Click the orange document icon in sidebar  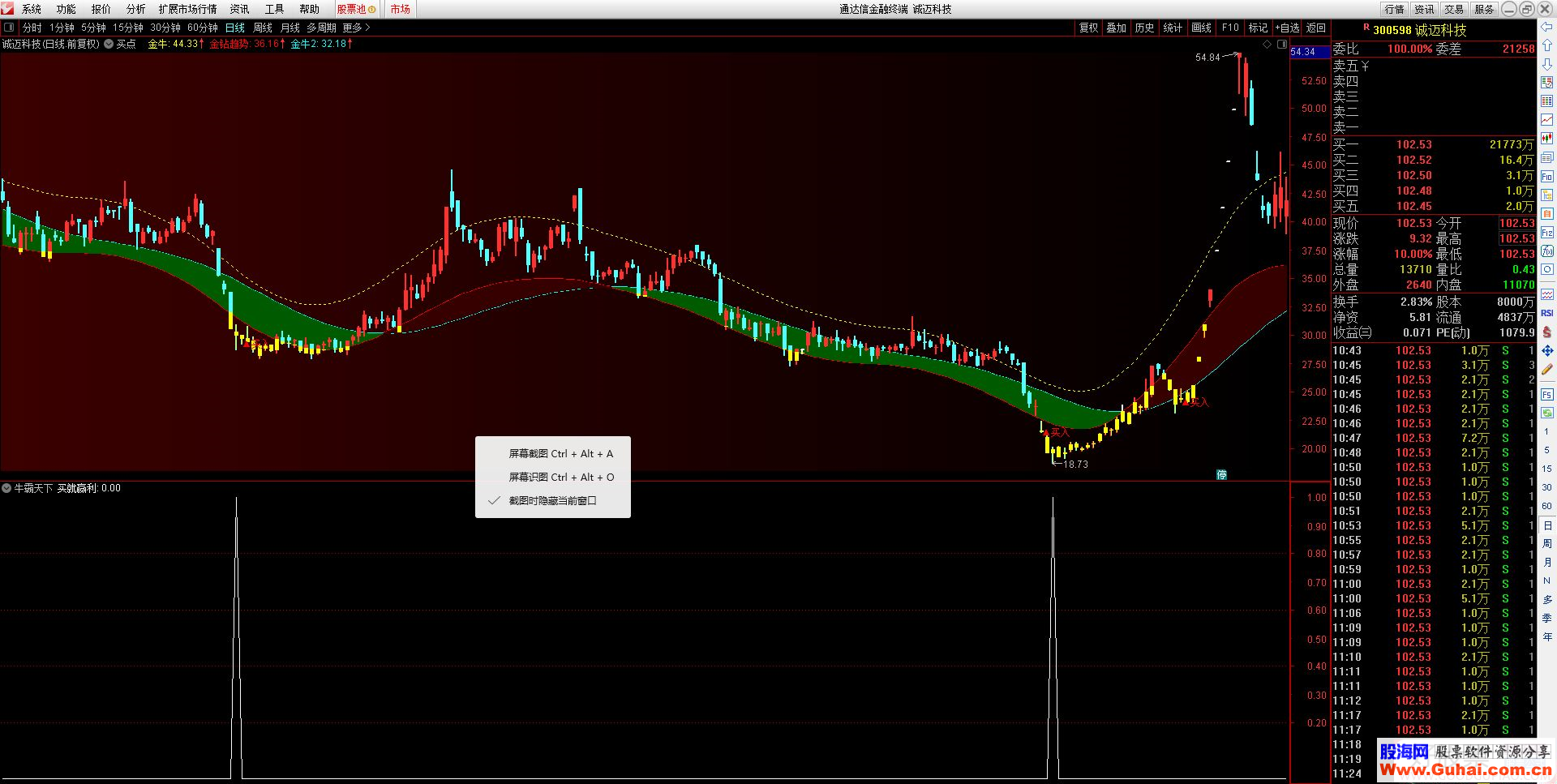[1547, 213]
